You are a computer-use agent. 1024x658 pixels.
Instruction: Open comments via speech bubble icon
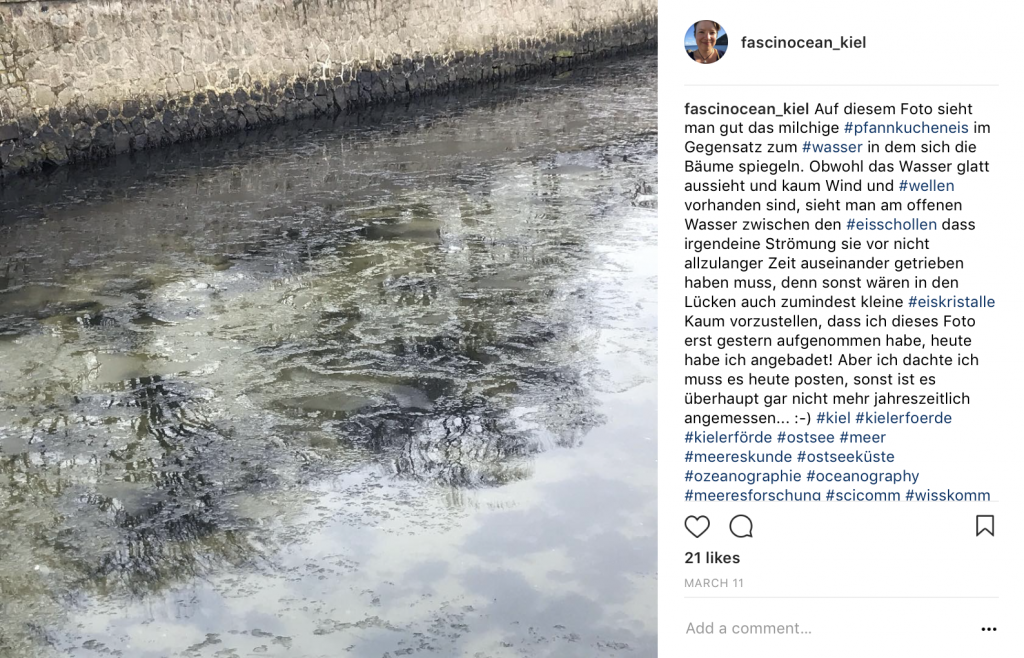pyautogui.click(x=741, y=526)
